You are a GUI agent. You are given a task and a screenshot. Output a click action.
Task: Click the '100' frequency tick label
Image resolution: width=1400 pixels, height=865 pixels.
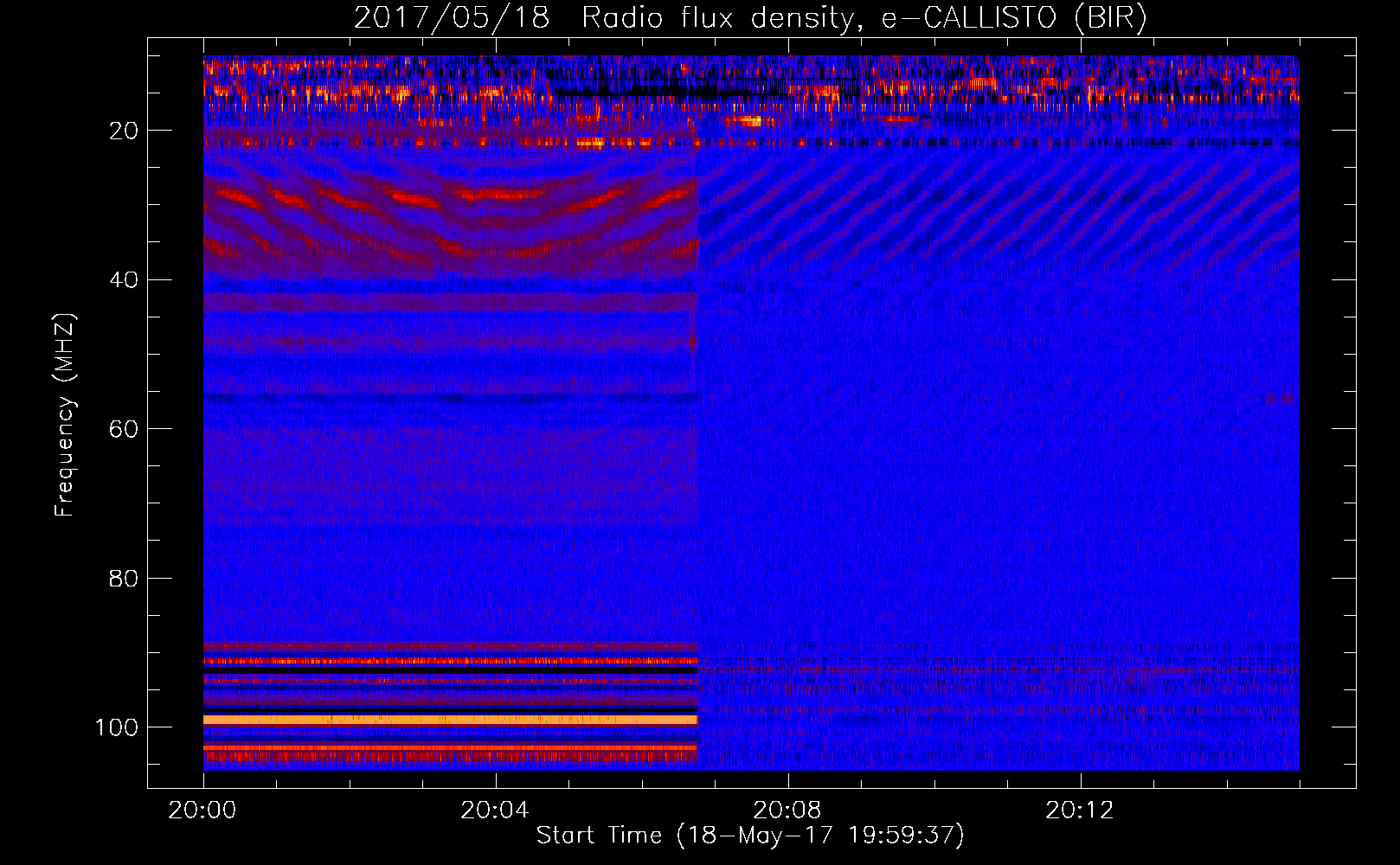(x=117, y=727)
